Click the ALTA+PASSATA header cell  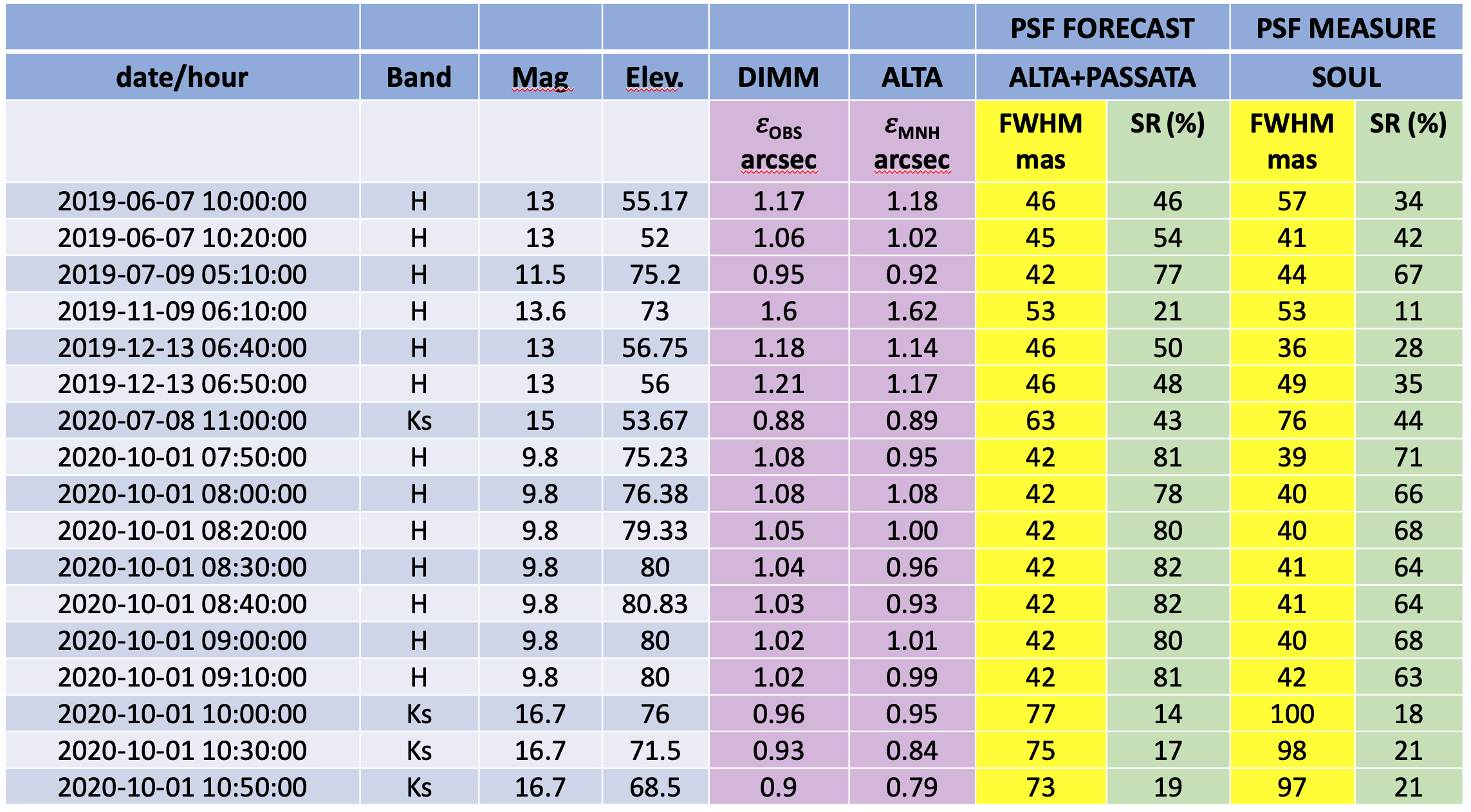click(1102, 77)
